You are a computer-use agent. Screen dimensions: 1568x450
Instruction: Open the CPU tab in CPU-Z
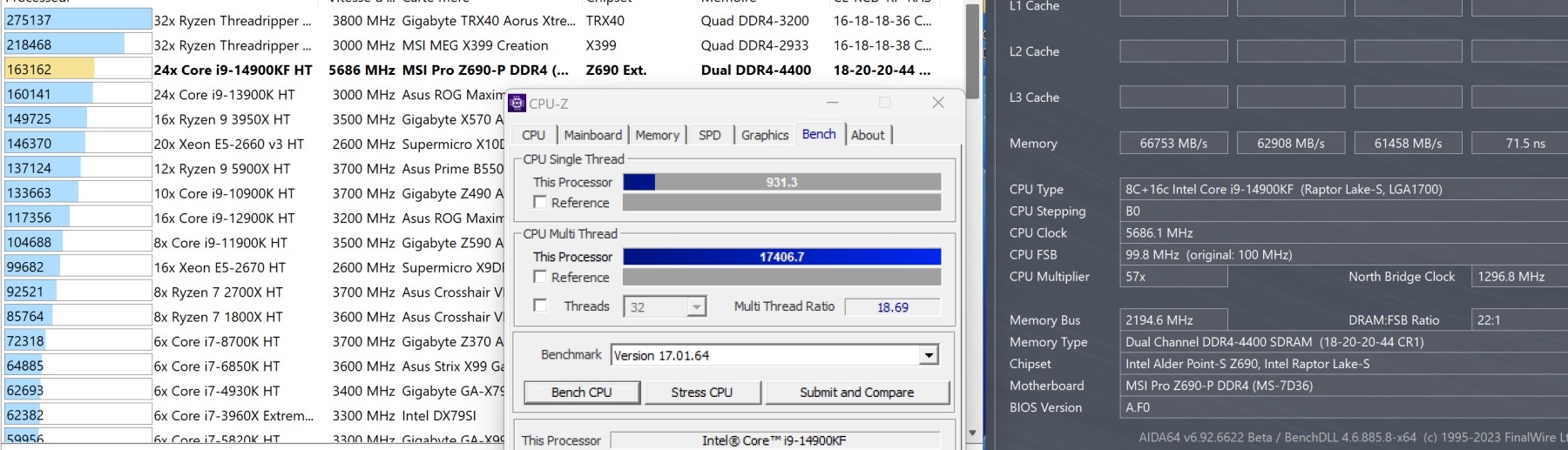click(533, 135)
